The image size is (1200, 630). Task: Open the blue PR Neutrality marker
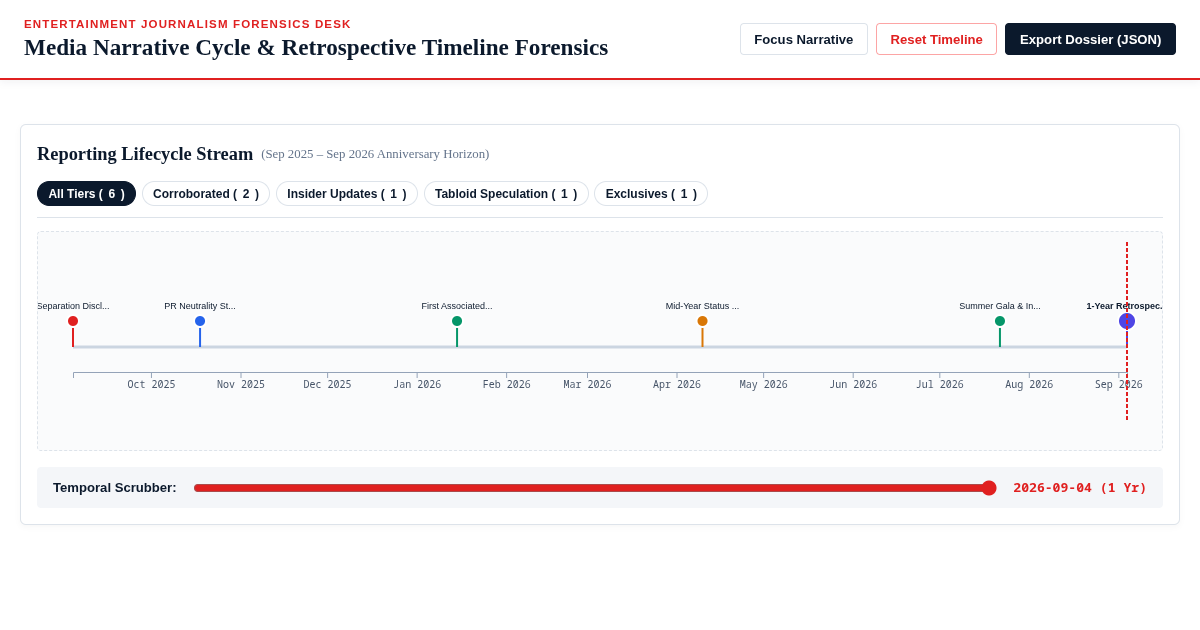pyautogui.click(x=200, y=321)
